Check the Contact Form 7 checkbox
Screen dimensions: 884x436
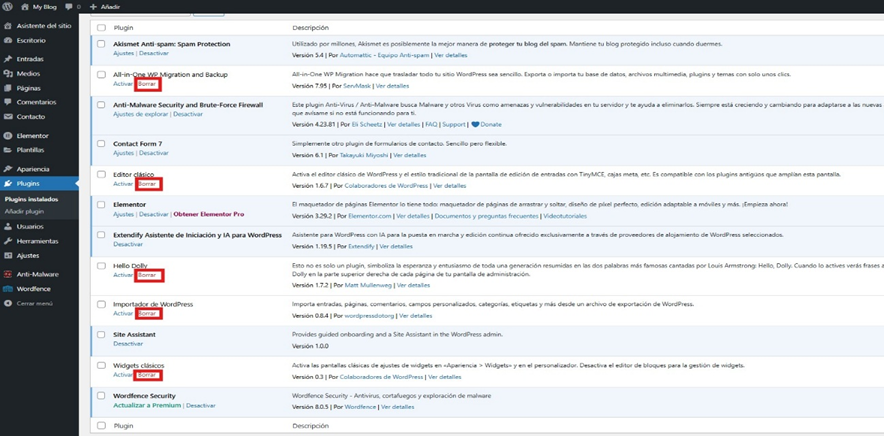pyautogui.click(x=101, y=144)
